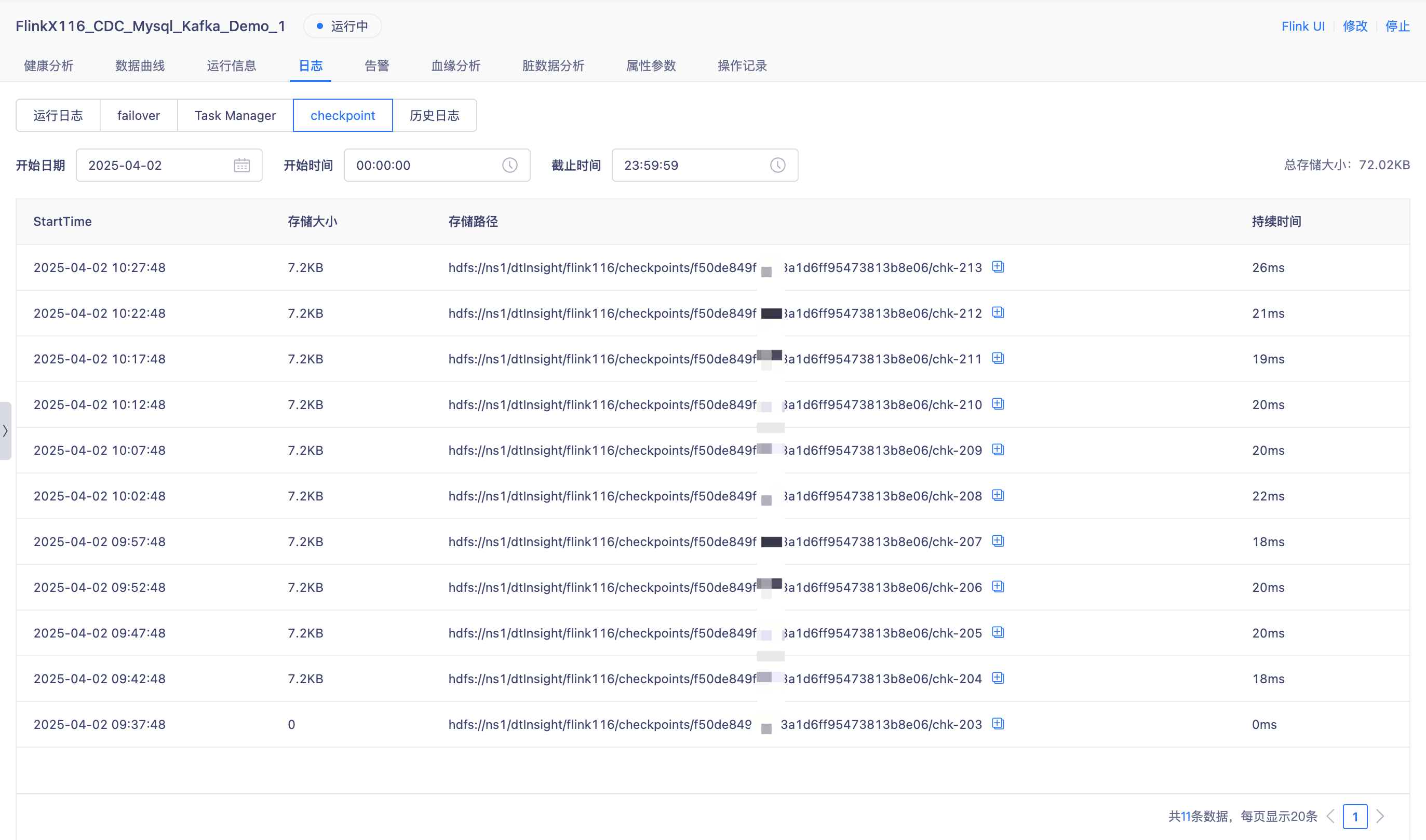Viewport: 1426px width, 840px height.
Task: Click start time cell 2025-04-02 09:37:48
Action: (x=100, y=725)
